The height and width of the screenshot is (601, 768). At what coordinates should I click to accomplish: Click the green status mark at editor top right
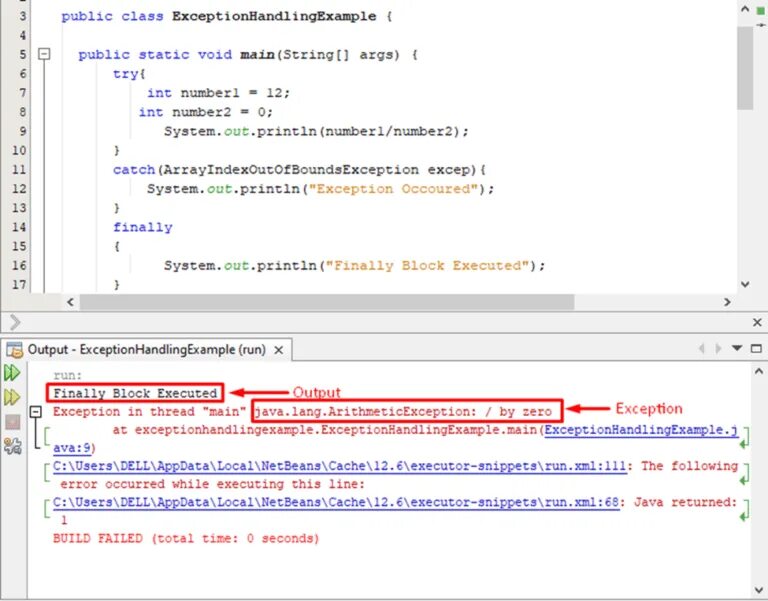point(761,11)
